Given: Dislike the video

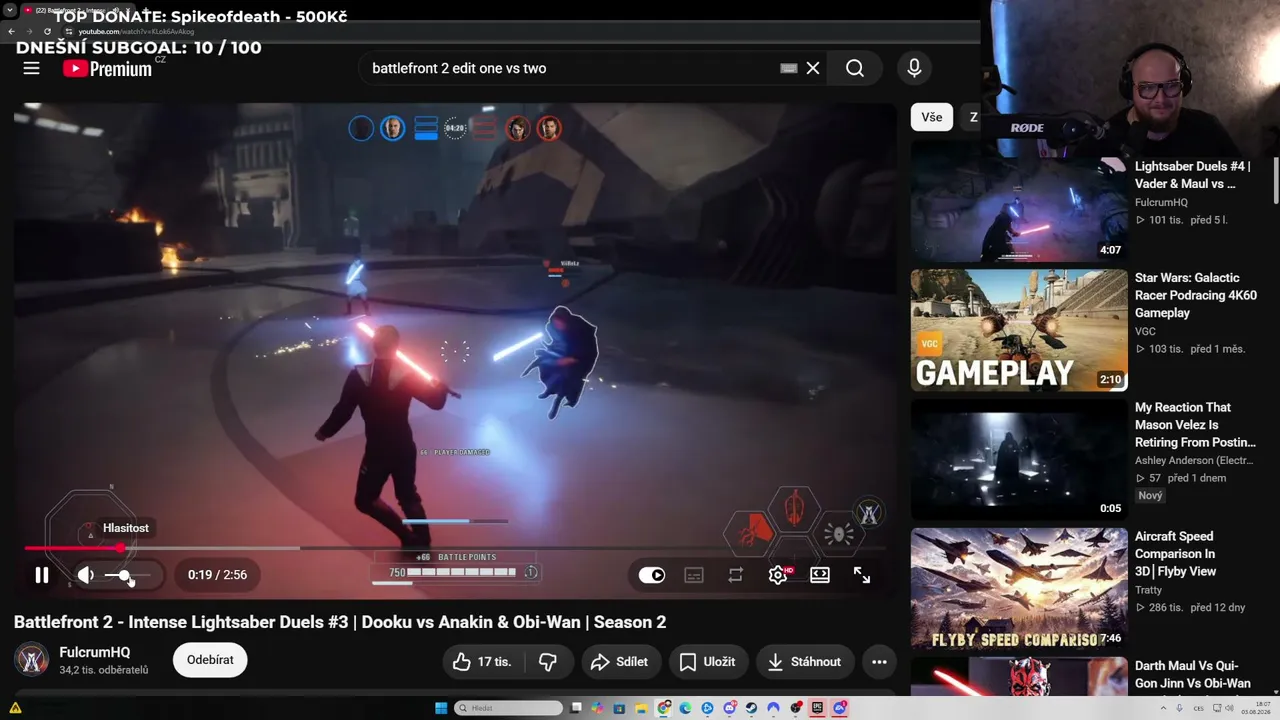Looking at the screenshot, I should pyautogui.click(x=548, y=661).
